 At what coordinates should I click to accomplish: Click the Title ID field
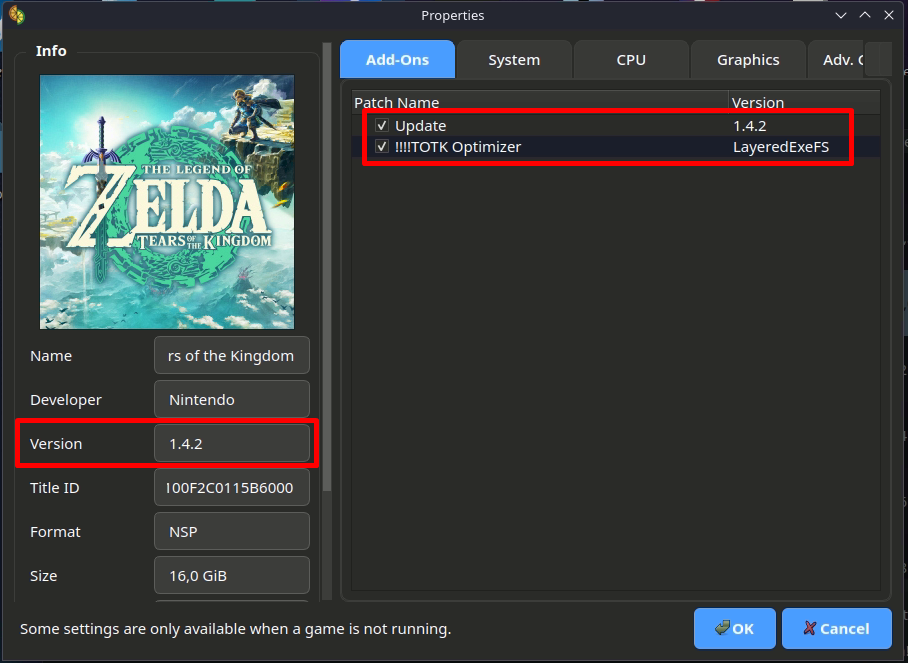(232, 488)
